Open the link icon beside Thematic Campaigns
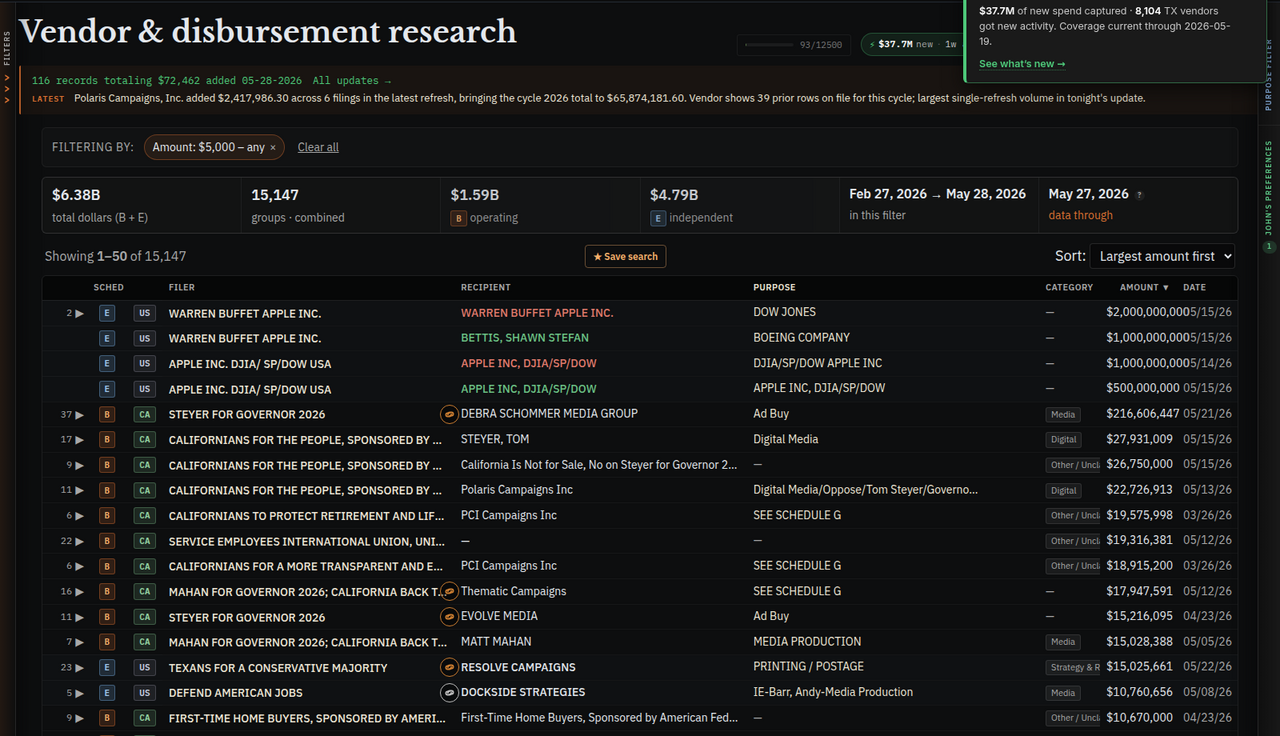The image size is (1280, 736). coord(450,592)
